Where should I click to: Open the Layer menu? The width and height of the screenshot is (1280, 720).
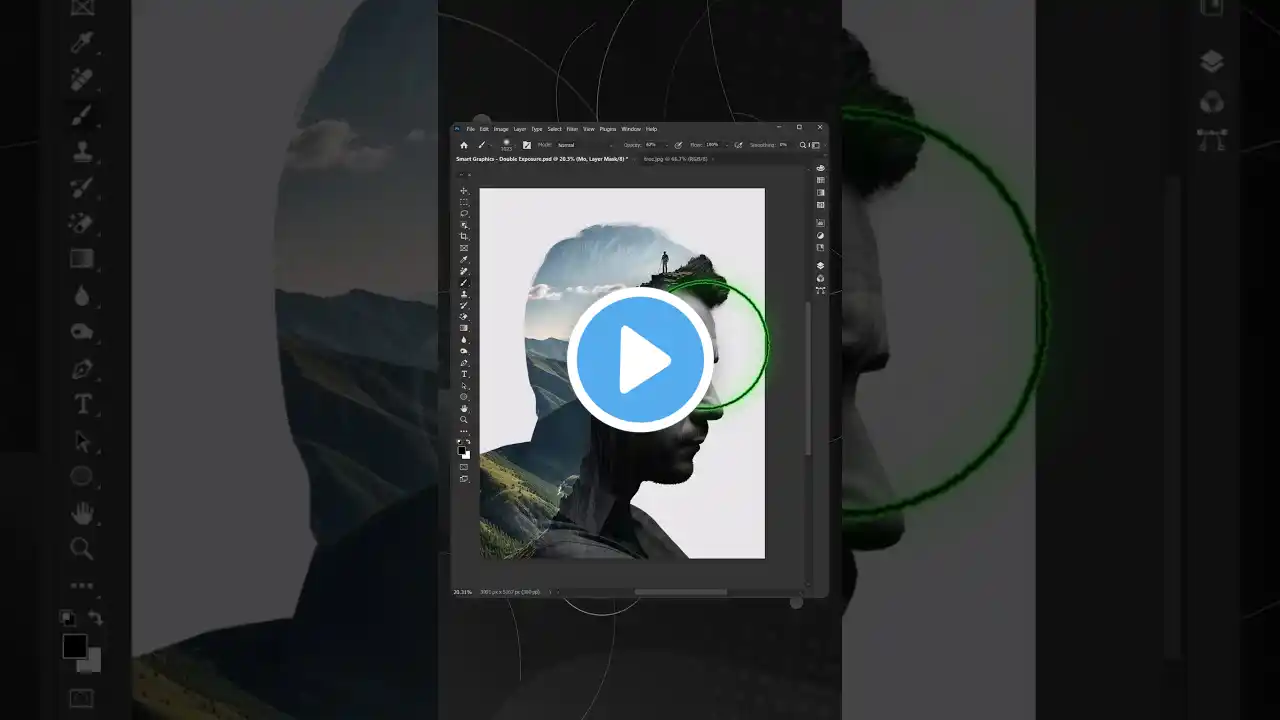tap(520, 129)
